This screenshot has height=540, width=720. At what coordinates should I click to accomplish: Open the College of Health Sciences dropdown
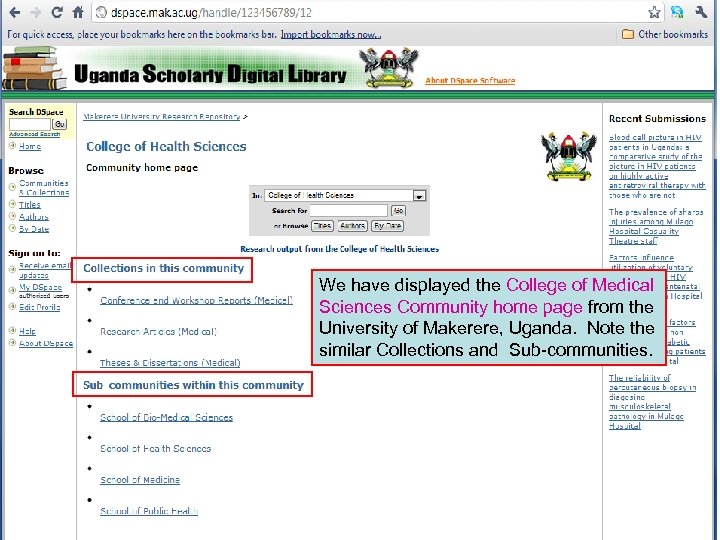345,195
